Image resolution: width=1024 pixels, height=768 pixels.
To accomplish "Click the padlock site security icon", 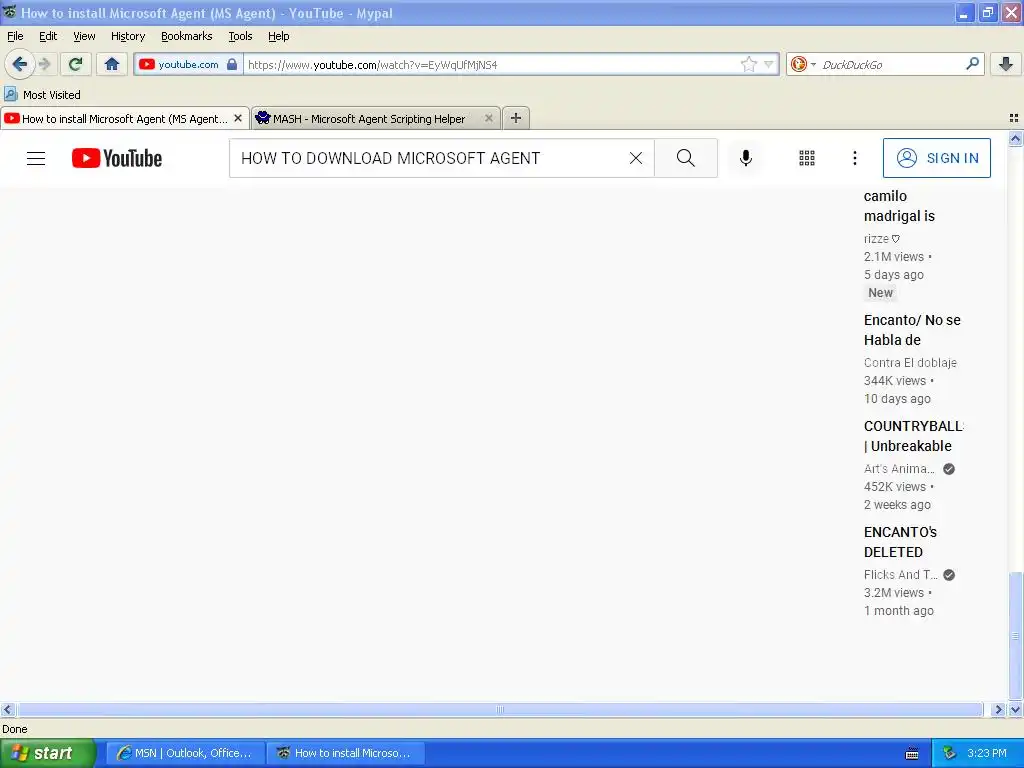I will tap(231, 64).
